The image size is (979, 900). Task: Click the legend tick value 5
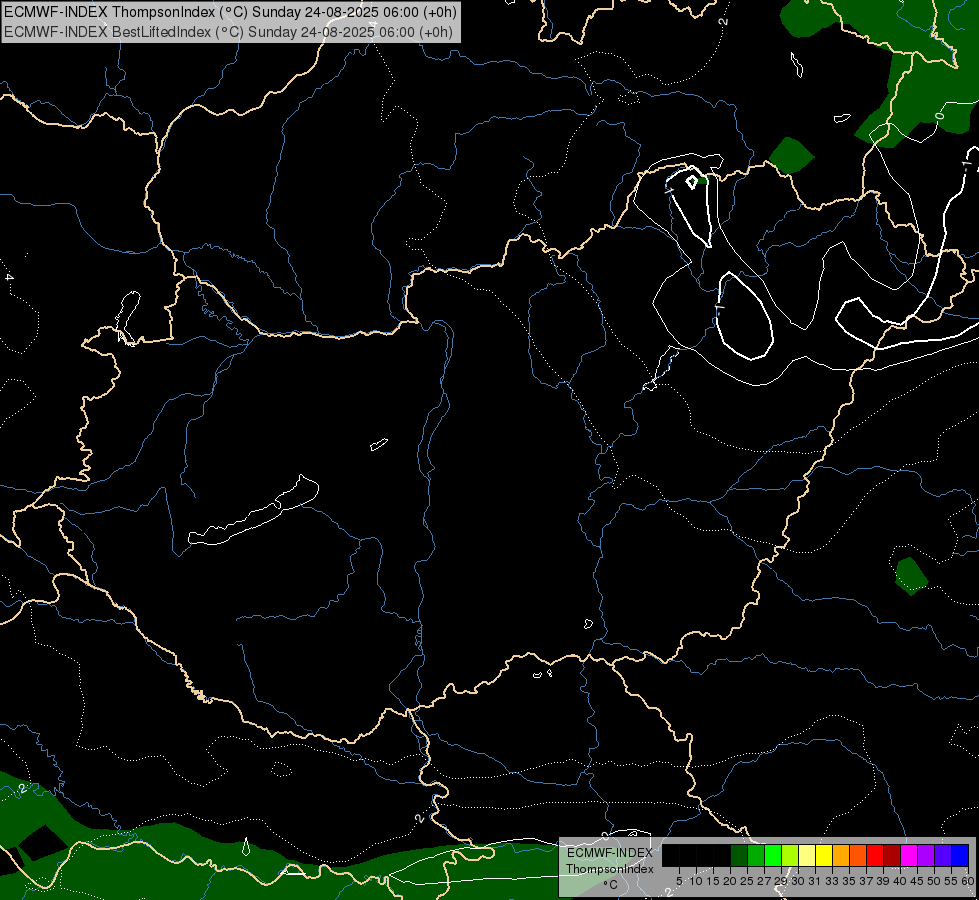[679, 881]
